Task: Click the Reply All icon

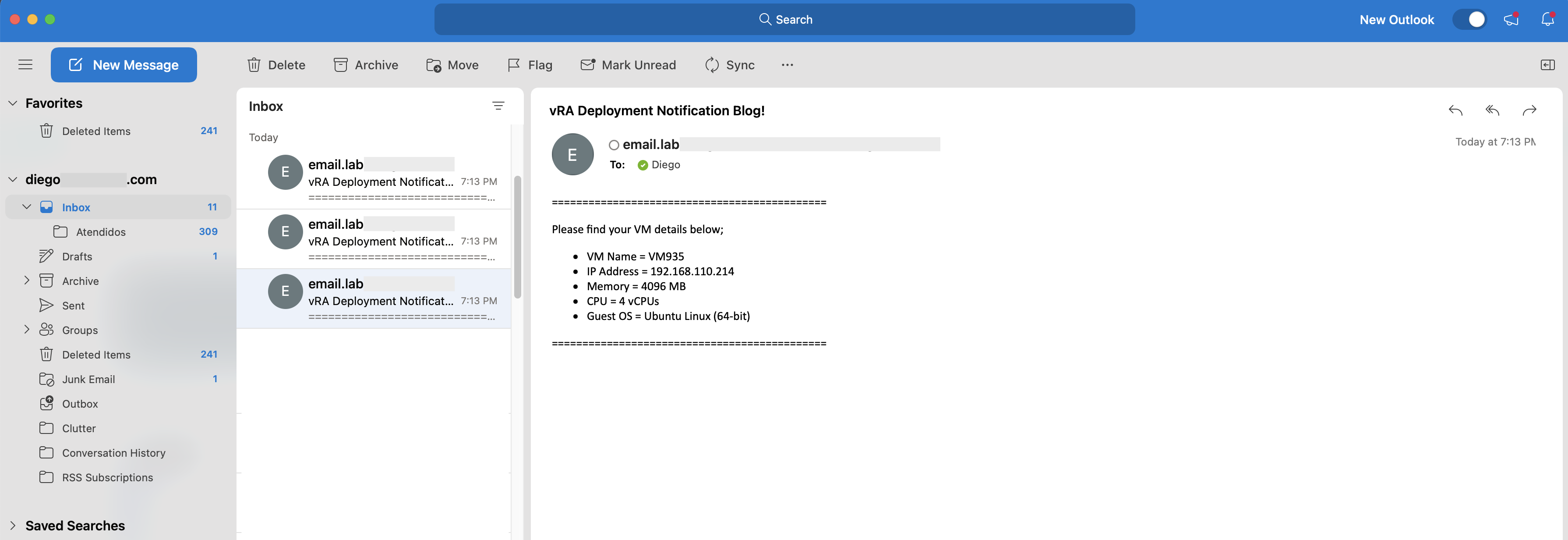Action: (1492, 110)
